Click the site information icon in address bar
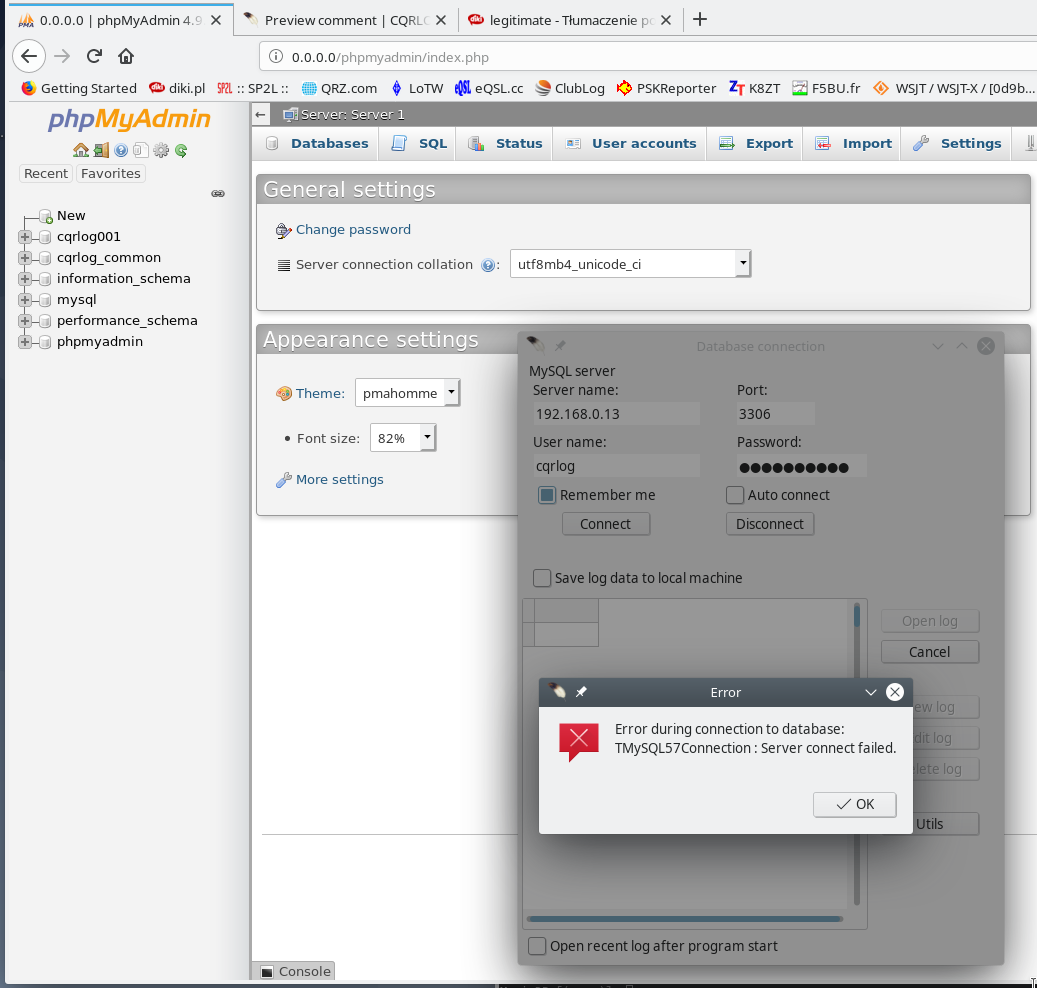1037x988 pixels. pyautogui.click(x=276, y=57)
